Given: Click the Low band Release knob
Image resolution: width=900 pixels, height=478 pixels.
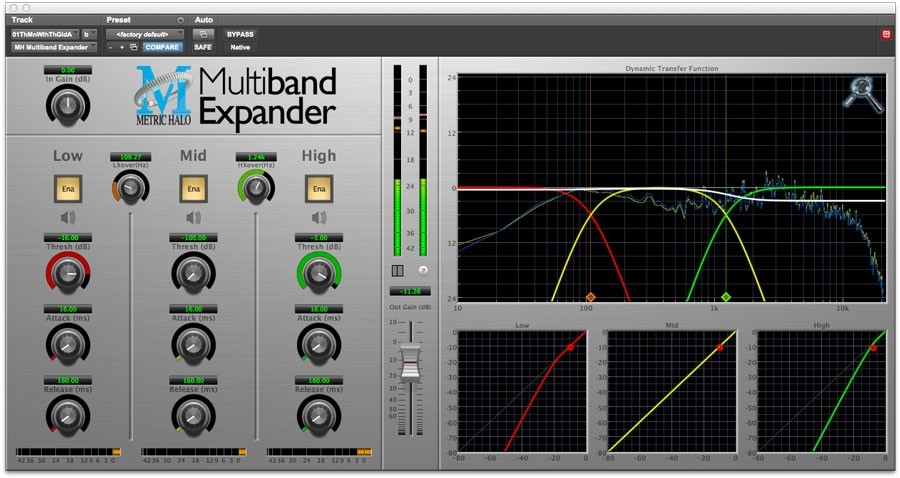Looking at the screenshot, I should click(x=68, y=415).
